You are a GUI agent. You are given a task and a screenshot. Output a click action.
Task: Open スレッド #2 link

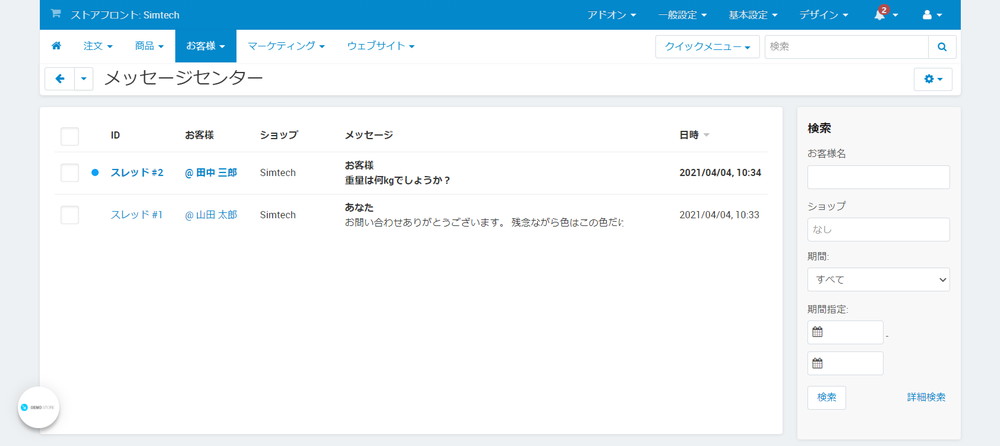coord(137,173)
